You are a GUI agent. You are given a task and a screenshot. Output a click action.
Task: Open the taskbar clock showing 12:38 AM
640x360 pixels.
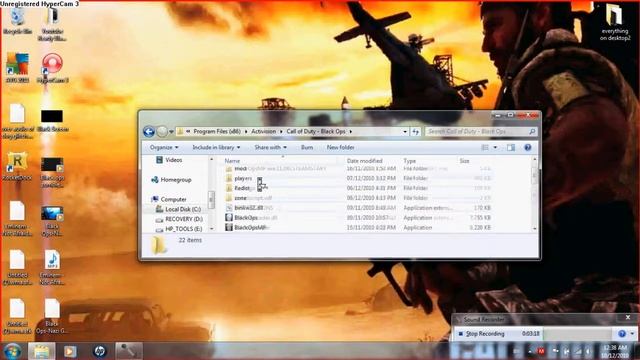(614, 351)
